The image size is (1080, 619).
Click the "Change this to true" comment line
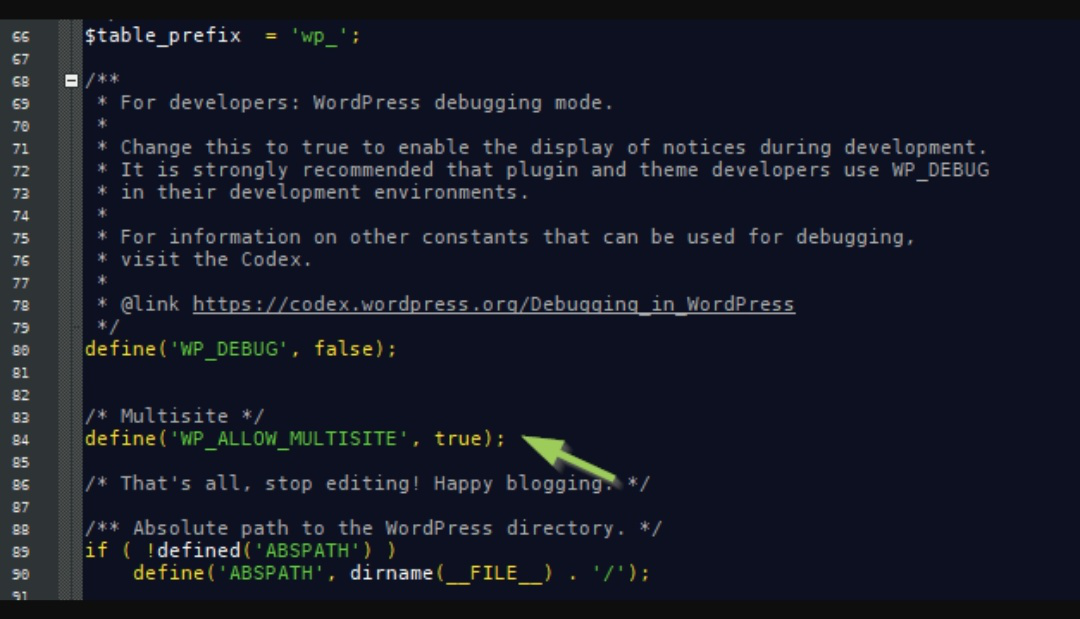point(541,147)
